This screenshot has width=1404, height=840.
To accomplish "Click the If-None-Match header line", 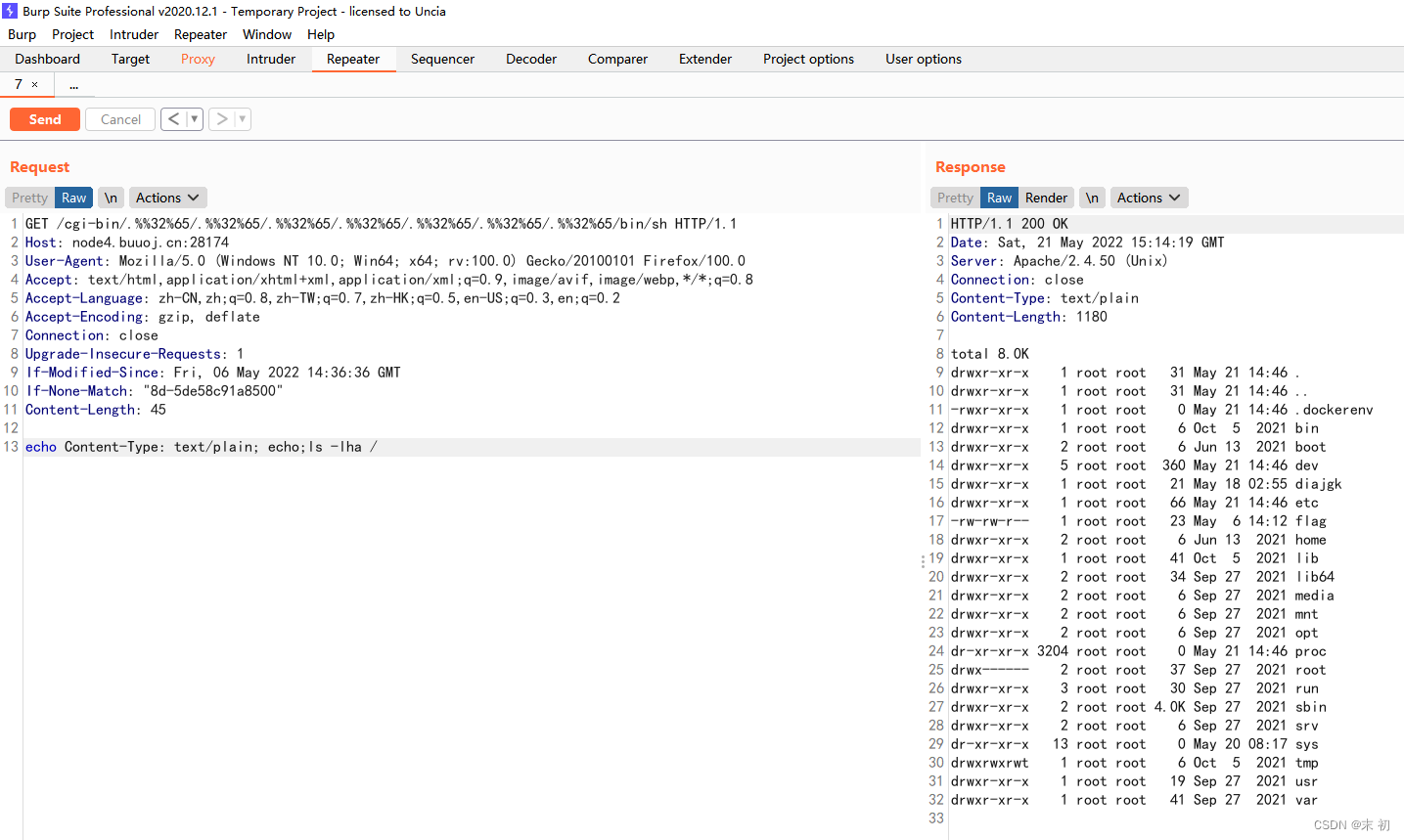I will click(155, 391).
